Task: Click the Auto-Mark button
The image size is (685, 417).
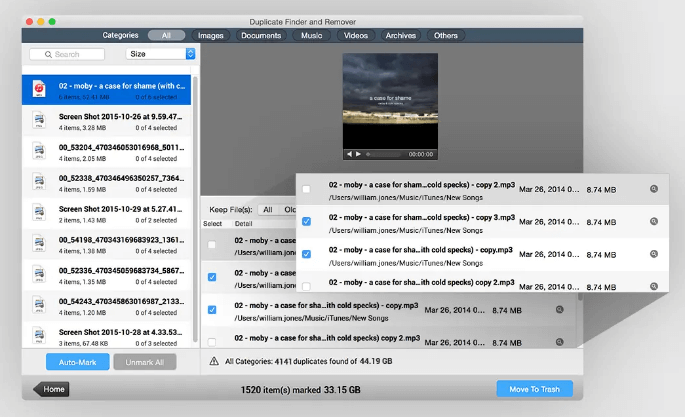Action: coord(77,362)
